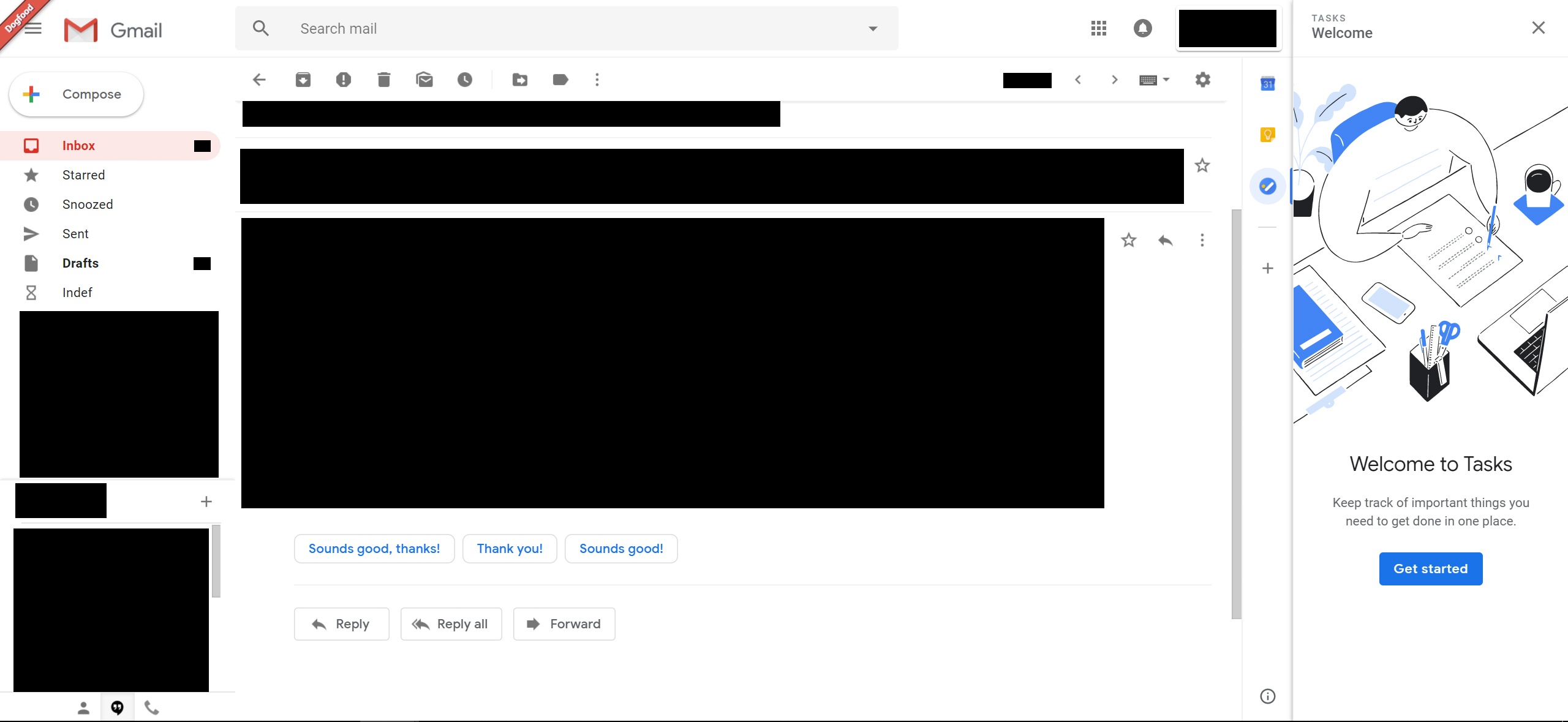
Task: Return to inbox with the back arrow
Action: coord(259,80)
